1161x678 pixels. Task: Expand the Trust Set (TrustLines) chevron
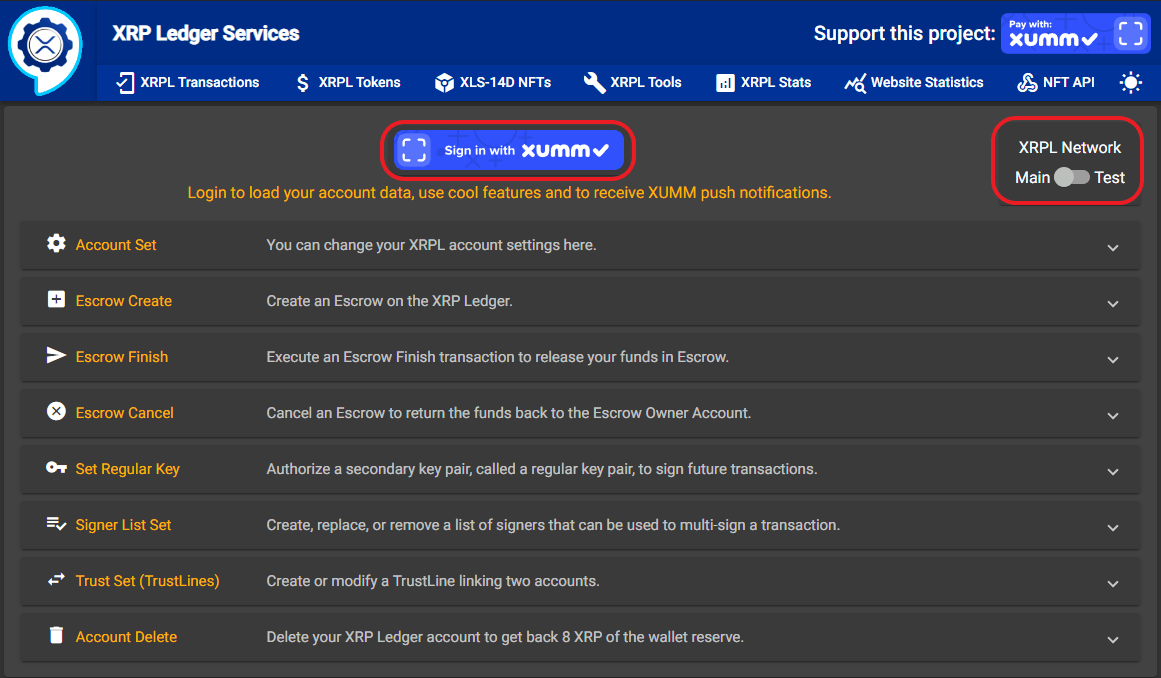coord(1113,584)
